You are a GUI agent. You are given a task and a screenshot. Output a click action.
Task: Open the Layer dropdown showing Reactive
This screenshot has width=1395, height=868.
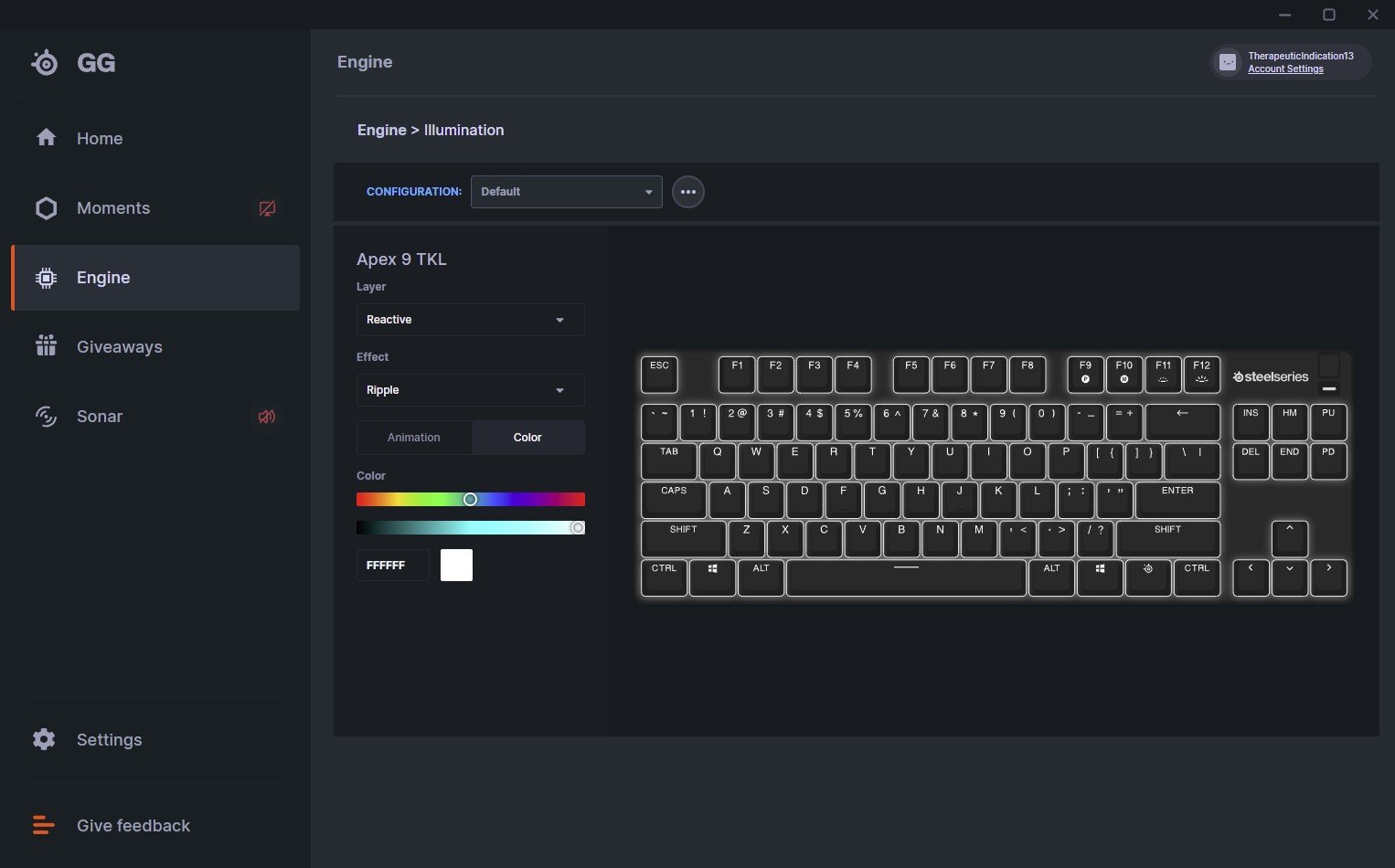pos(470,320)
